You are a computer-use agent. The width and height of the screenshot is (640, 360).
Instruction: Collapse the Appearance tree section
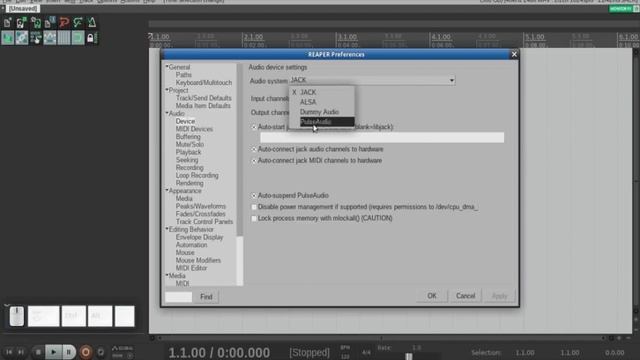point(167,190)
